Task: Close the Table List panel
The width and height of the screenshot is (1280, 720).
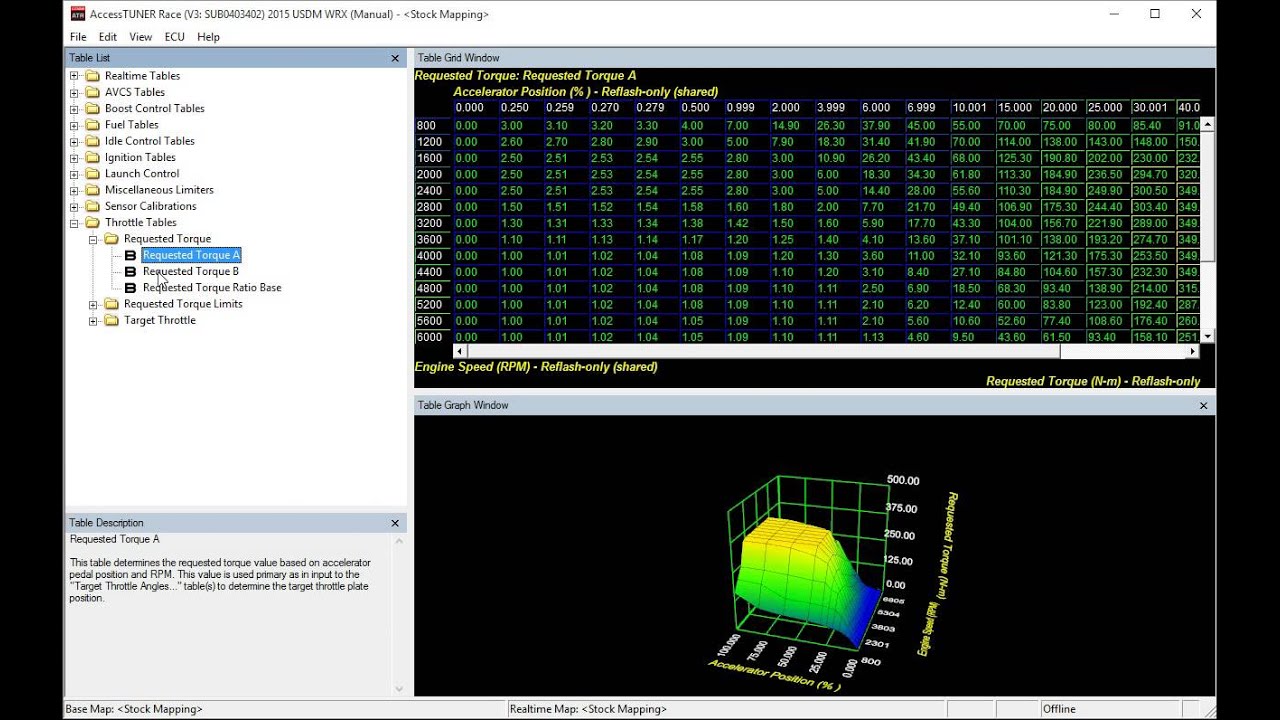Action: coord(395,58)
